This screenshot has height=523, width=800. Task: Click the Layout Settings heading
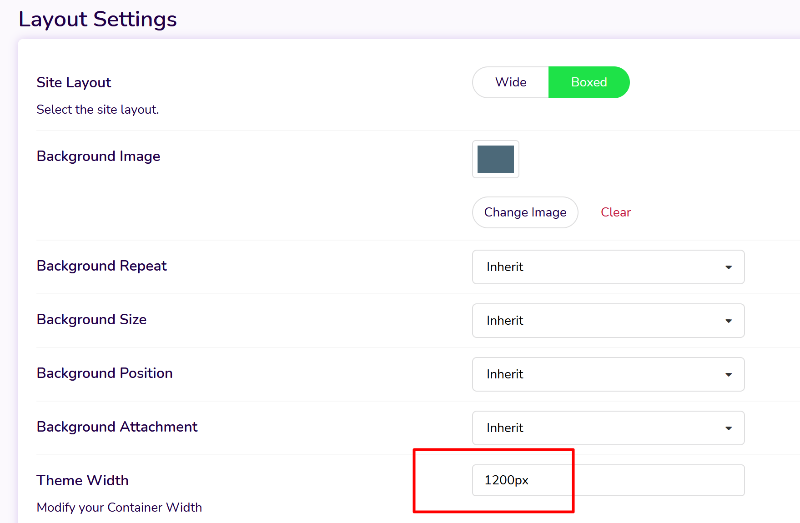click(97, 19)
